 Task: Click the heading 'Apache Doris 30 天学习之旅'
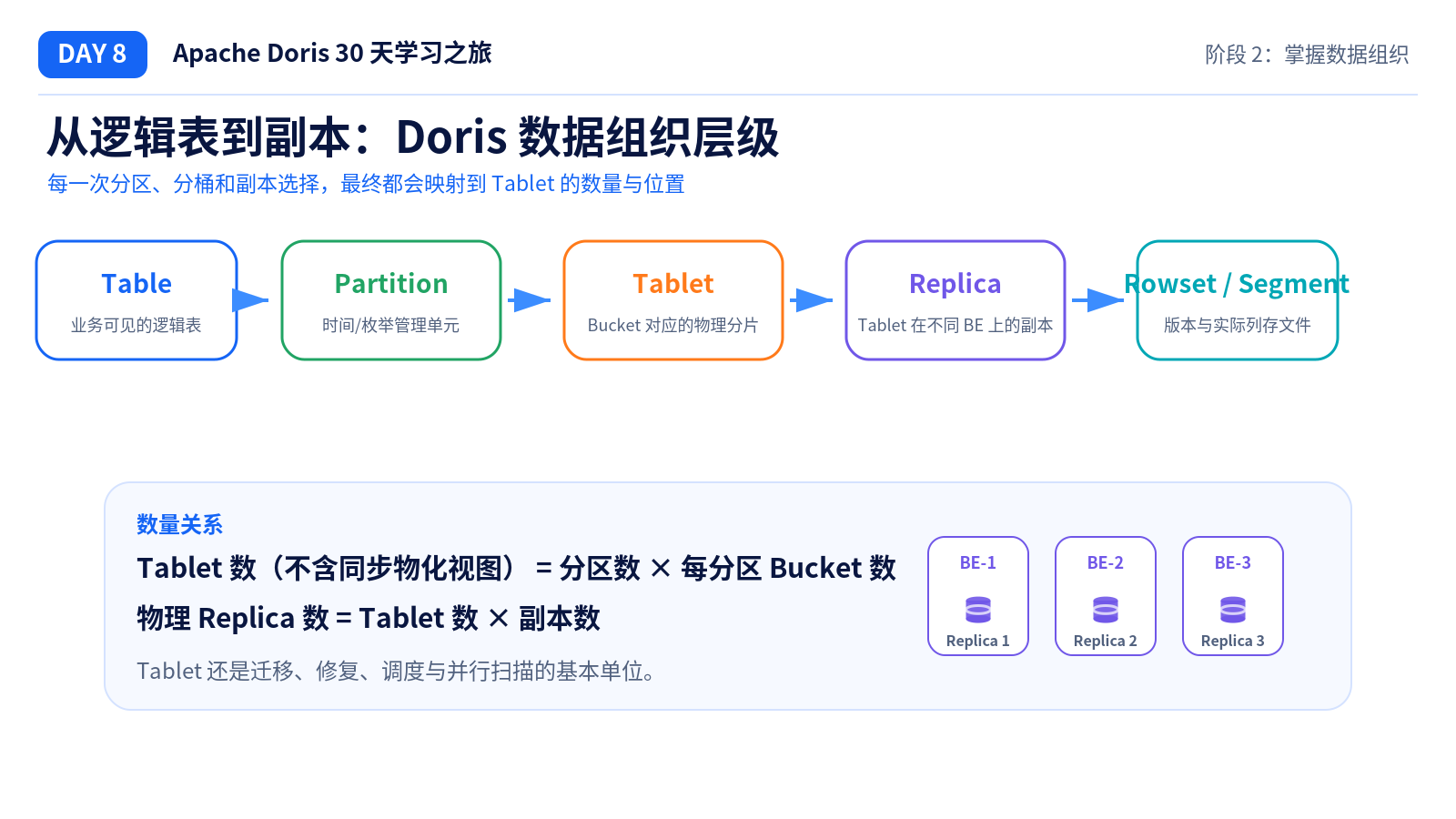332,54
